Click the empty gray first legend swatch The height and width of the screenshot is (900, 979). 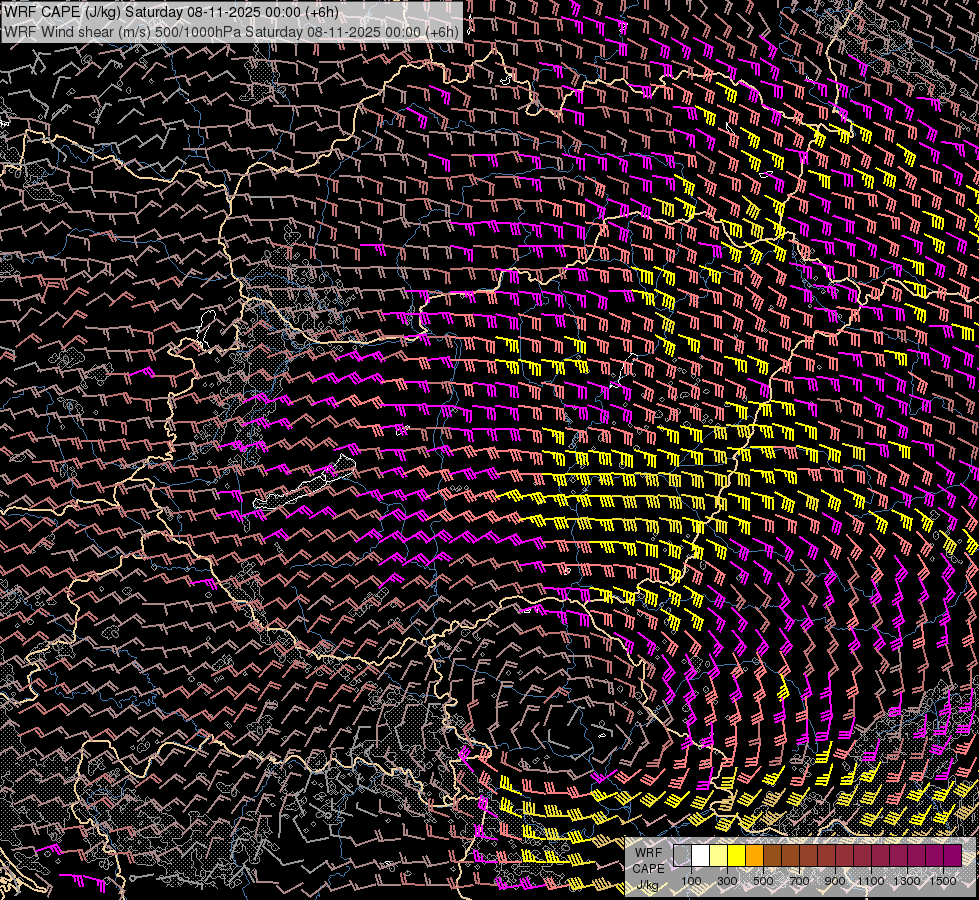(682, 856)
